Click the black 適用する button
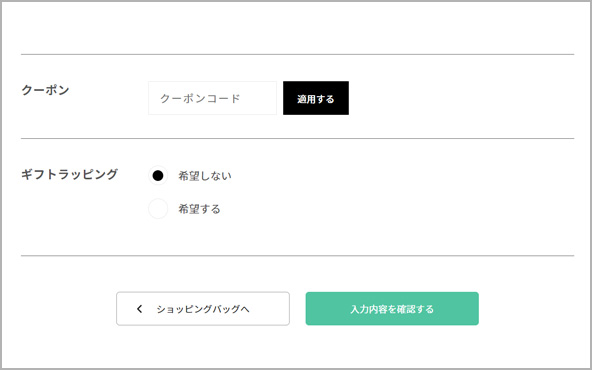592x370 pixels. pos(316,98)
